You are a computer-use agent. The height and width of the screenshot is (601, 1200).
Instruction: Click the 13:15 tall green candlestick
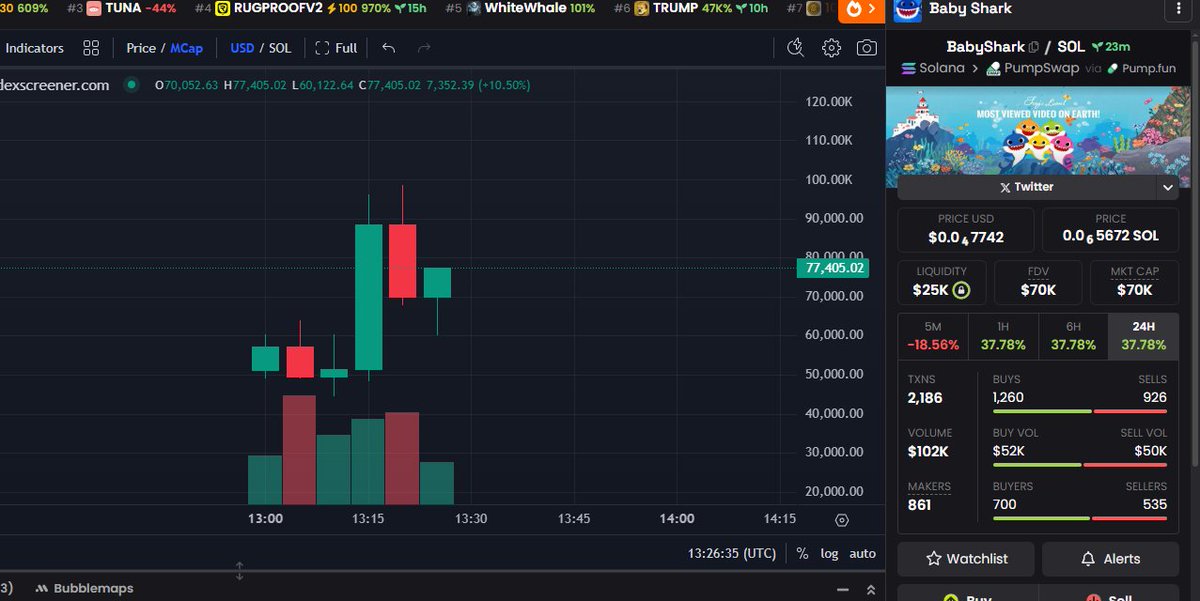[368, 297]
